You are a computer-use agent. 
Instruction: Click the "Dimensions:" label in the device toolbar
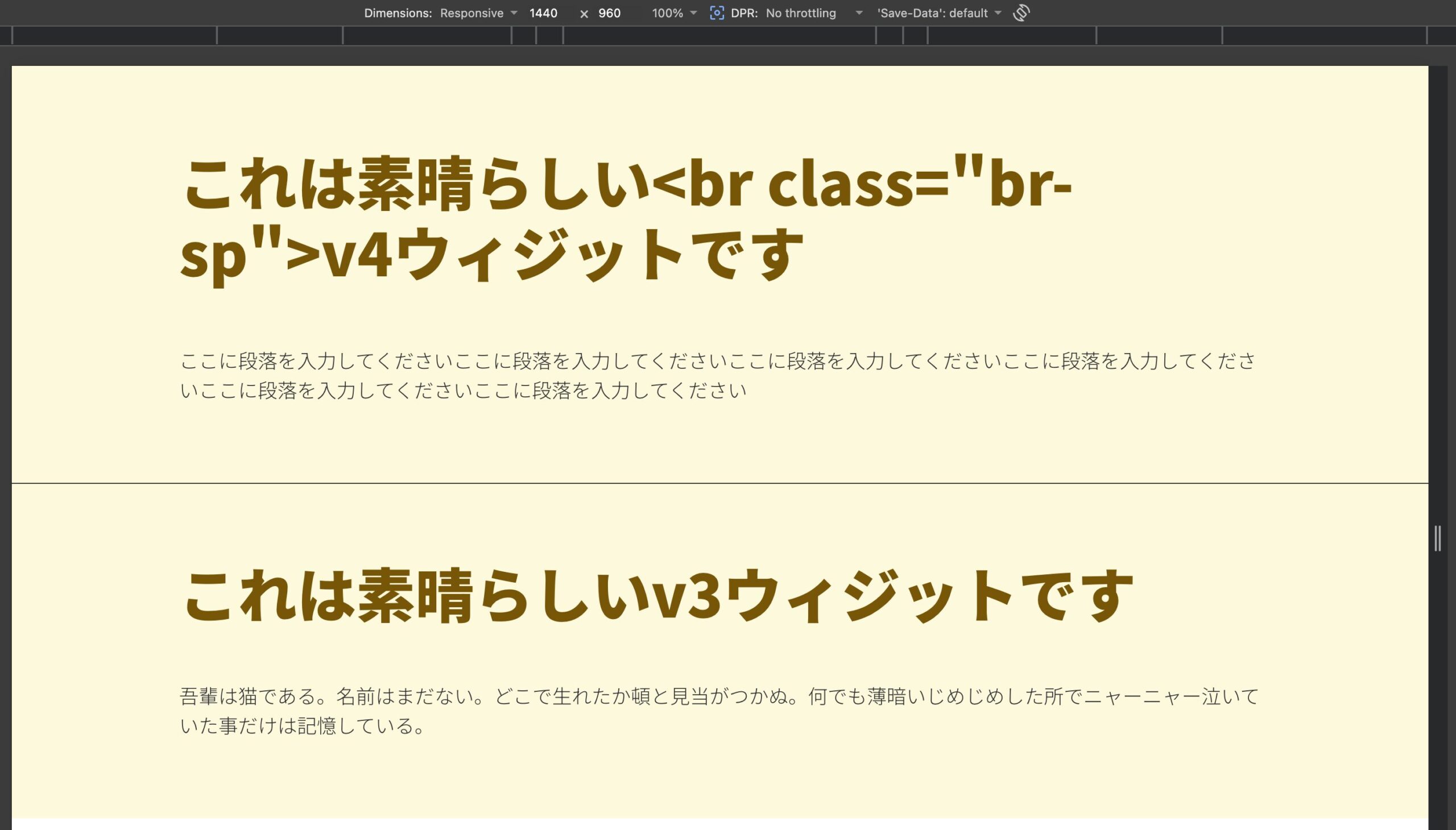click(398, 13)
